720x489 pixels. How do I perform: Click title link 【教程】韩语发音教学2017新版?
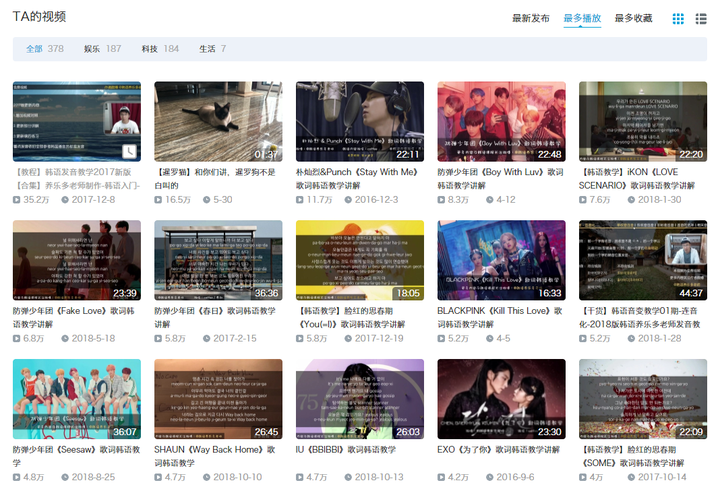coord(77,179)
